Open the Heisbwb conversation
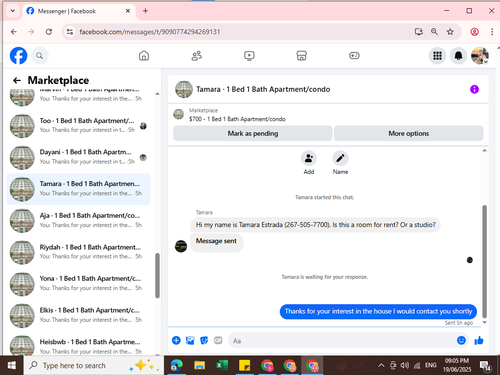 pyautogui.click(x=78, y=346)
